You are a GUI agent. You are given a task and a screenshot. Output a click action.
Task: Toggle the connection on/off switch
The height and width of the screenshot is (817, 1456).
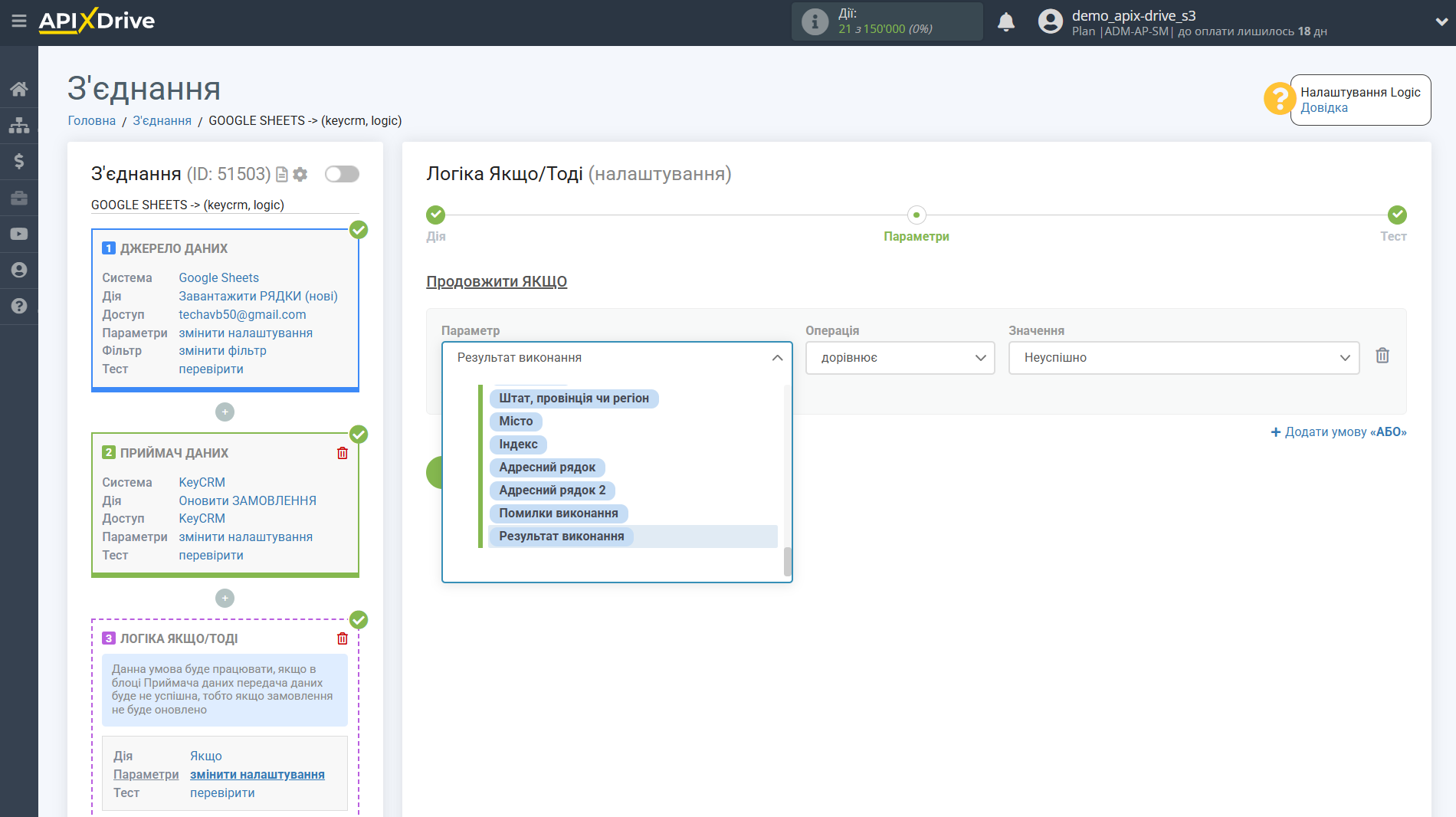[342, 174]
